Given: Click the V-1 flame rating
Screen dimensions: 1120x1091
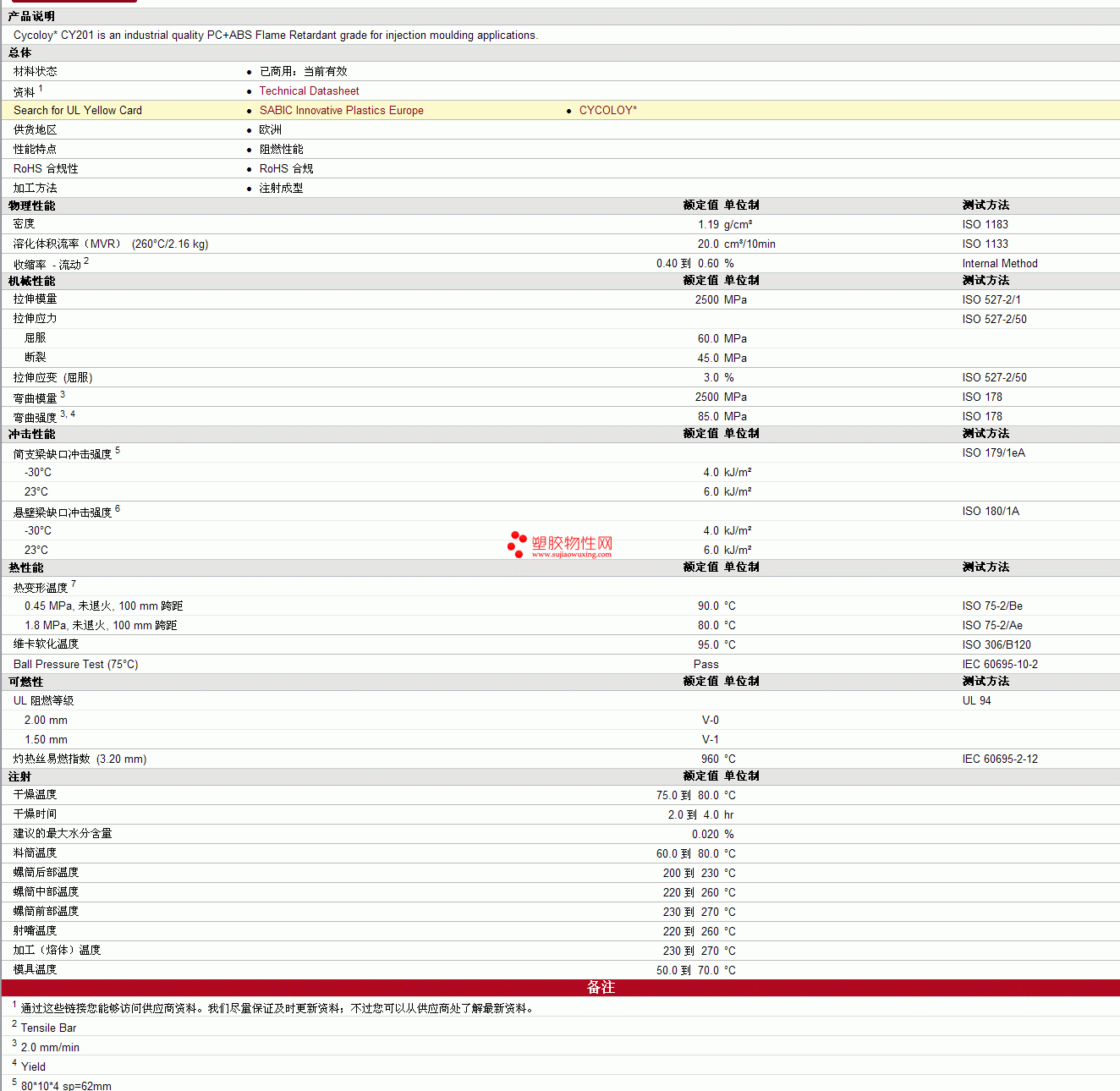Looking at the screenshot, I should click(x=710, y=739).
